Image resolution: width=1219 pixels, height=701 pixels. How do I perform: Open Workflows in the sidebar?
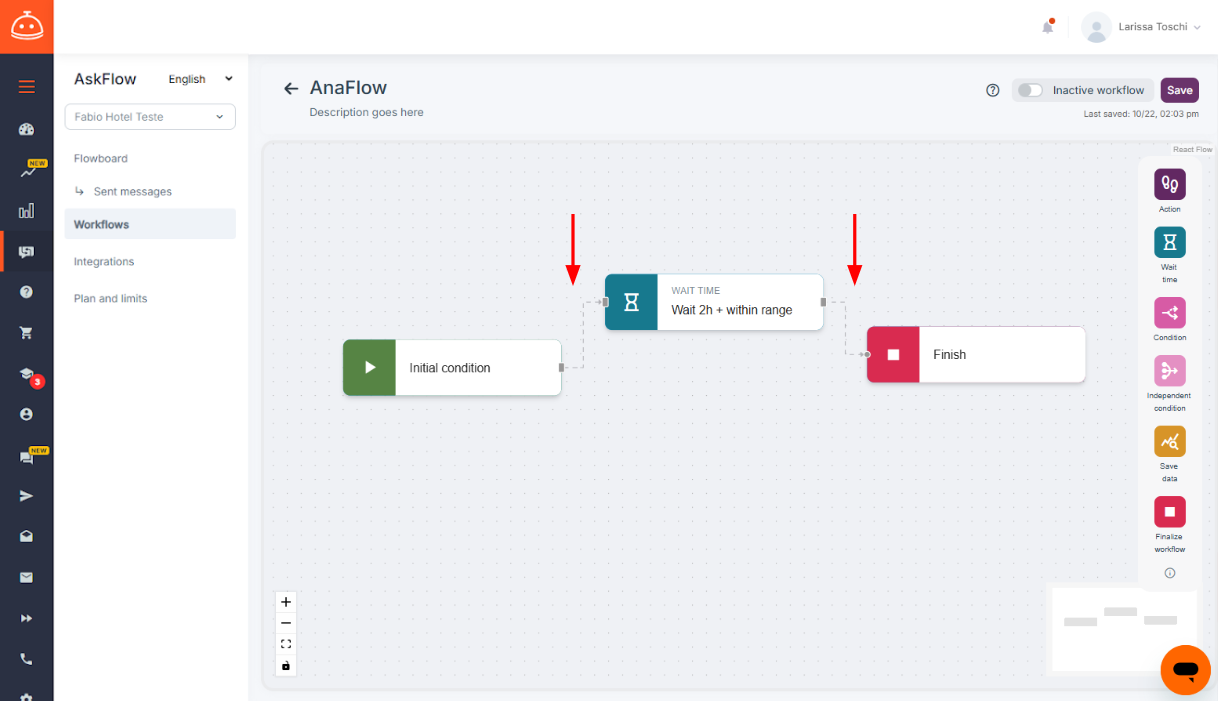[x=150, y=224]
